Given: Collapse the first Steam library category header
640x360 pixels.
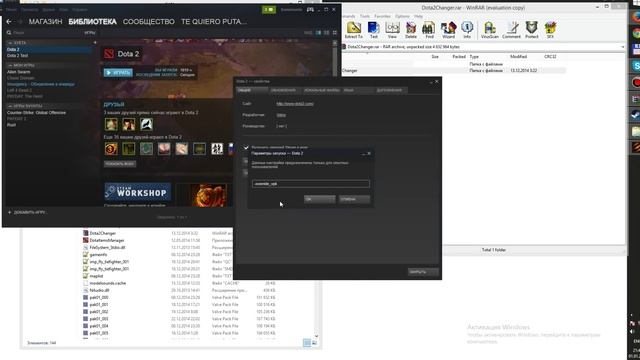Looking at the screenshot, I should [x=10, y=43].
